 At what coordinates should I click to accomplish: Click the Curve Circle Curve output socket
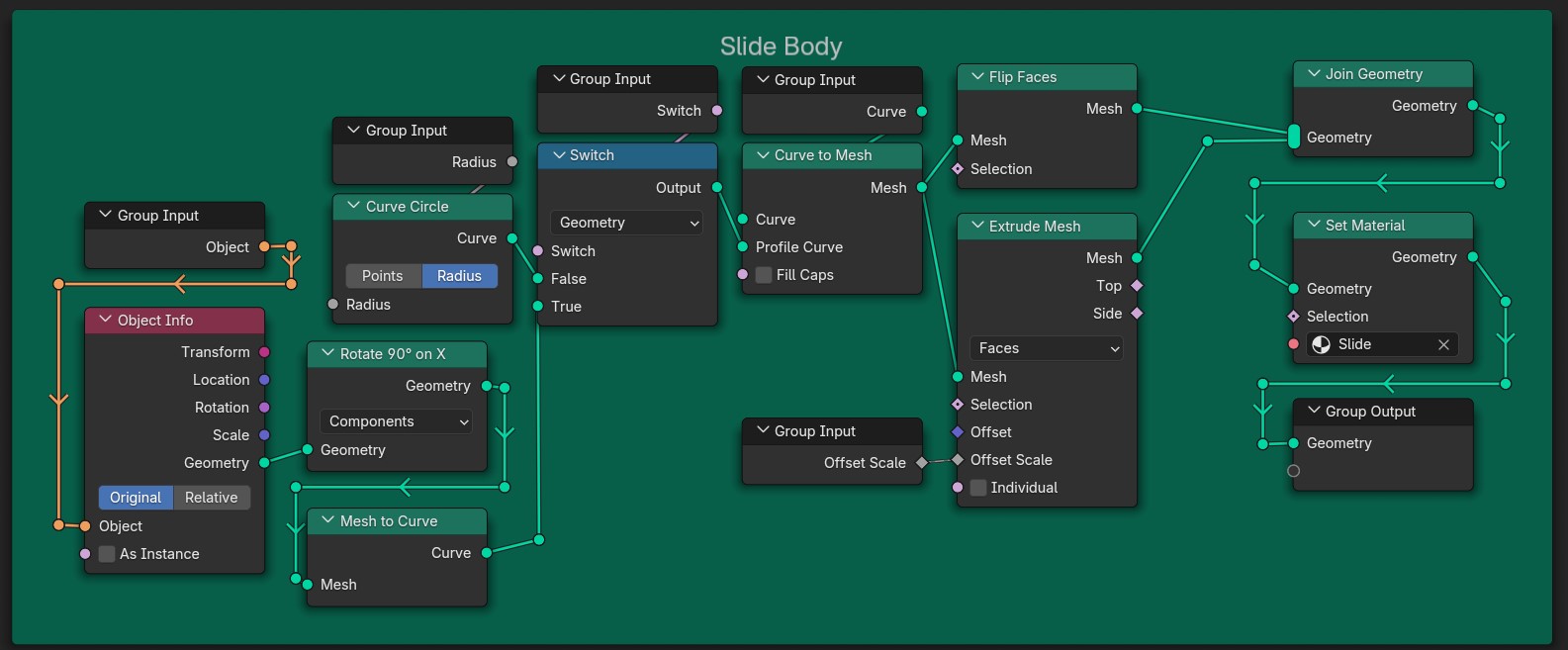[x=512, y=238]
